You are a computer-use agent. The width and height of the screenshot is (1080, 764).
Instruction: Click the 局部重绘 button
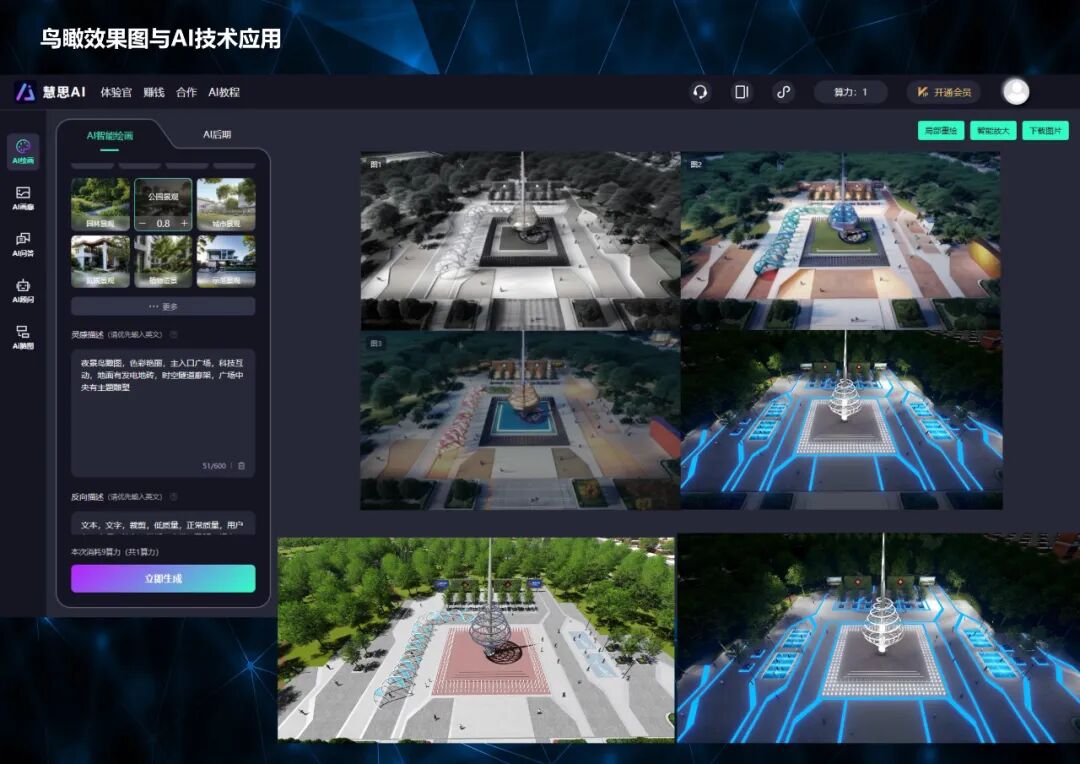click(940, 130)
